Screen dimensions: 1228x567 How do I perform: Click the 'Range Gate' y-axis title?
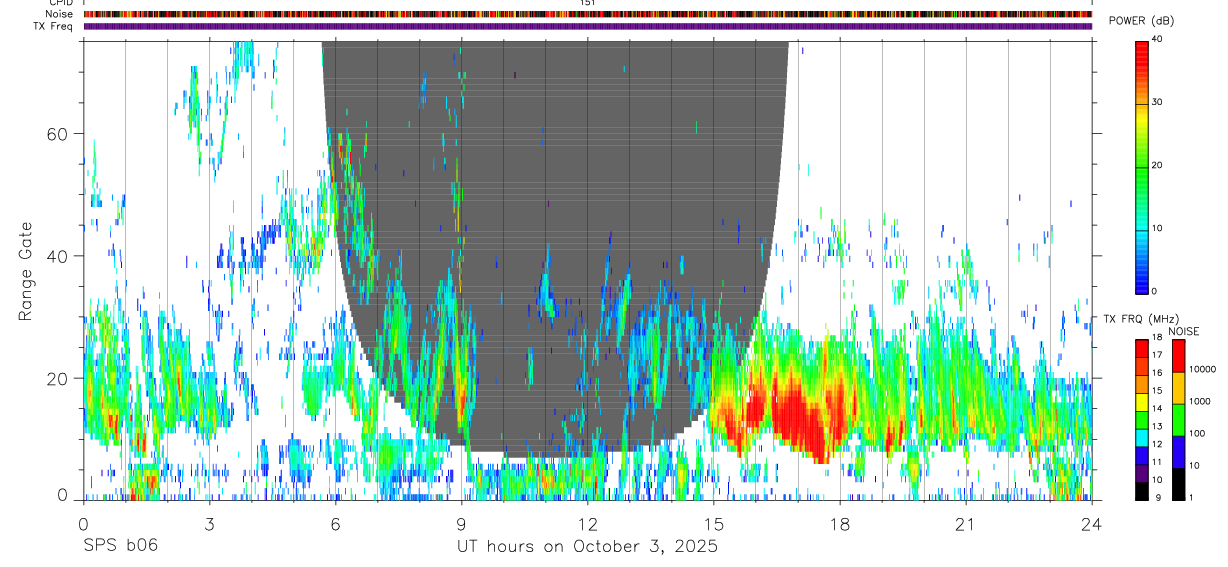point(25,272)
